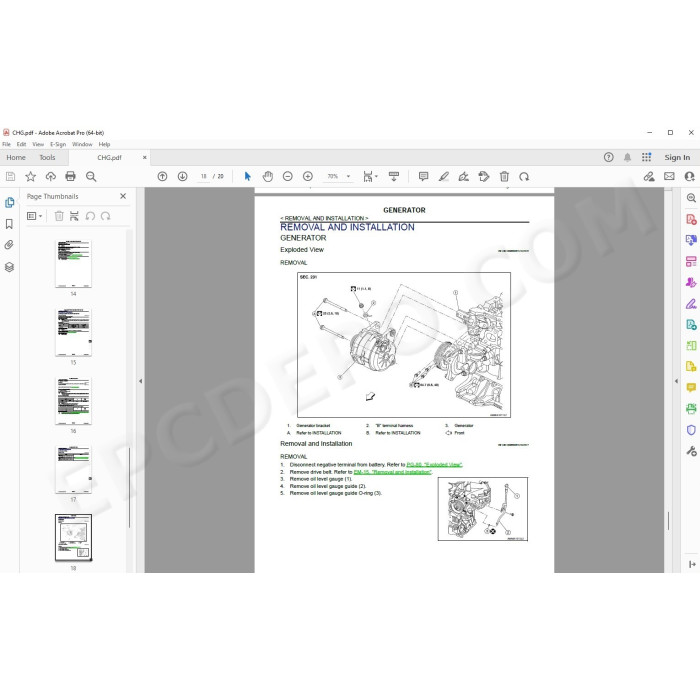Select the page 14 thumbnail
The width and height of the screenshot is (700, 700).
tap(73, 264)
